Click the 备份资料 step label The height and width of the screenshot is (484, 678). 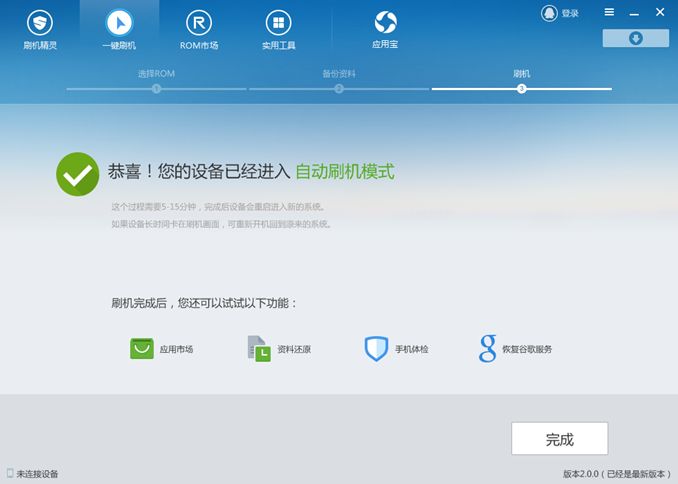(339, 74)
